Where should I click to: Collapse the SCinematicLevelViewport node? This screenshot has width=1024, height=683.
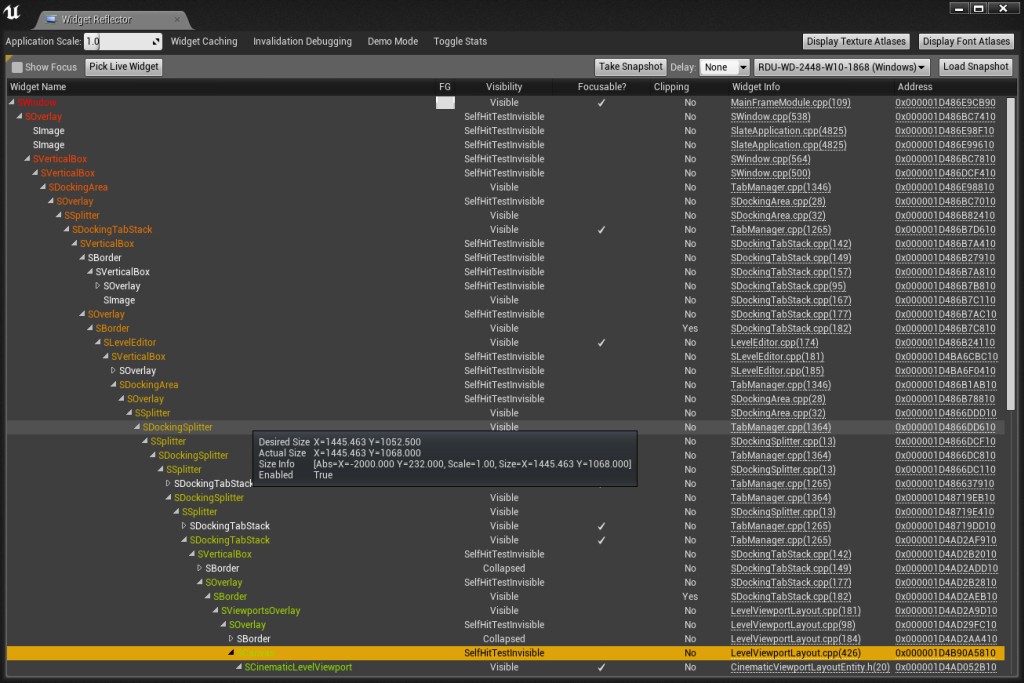pyautogui.click(x=239, y=667)
